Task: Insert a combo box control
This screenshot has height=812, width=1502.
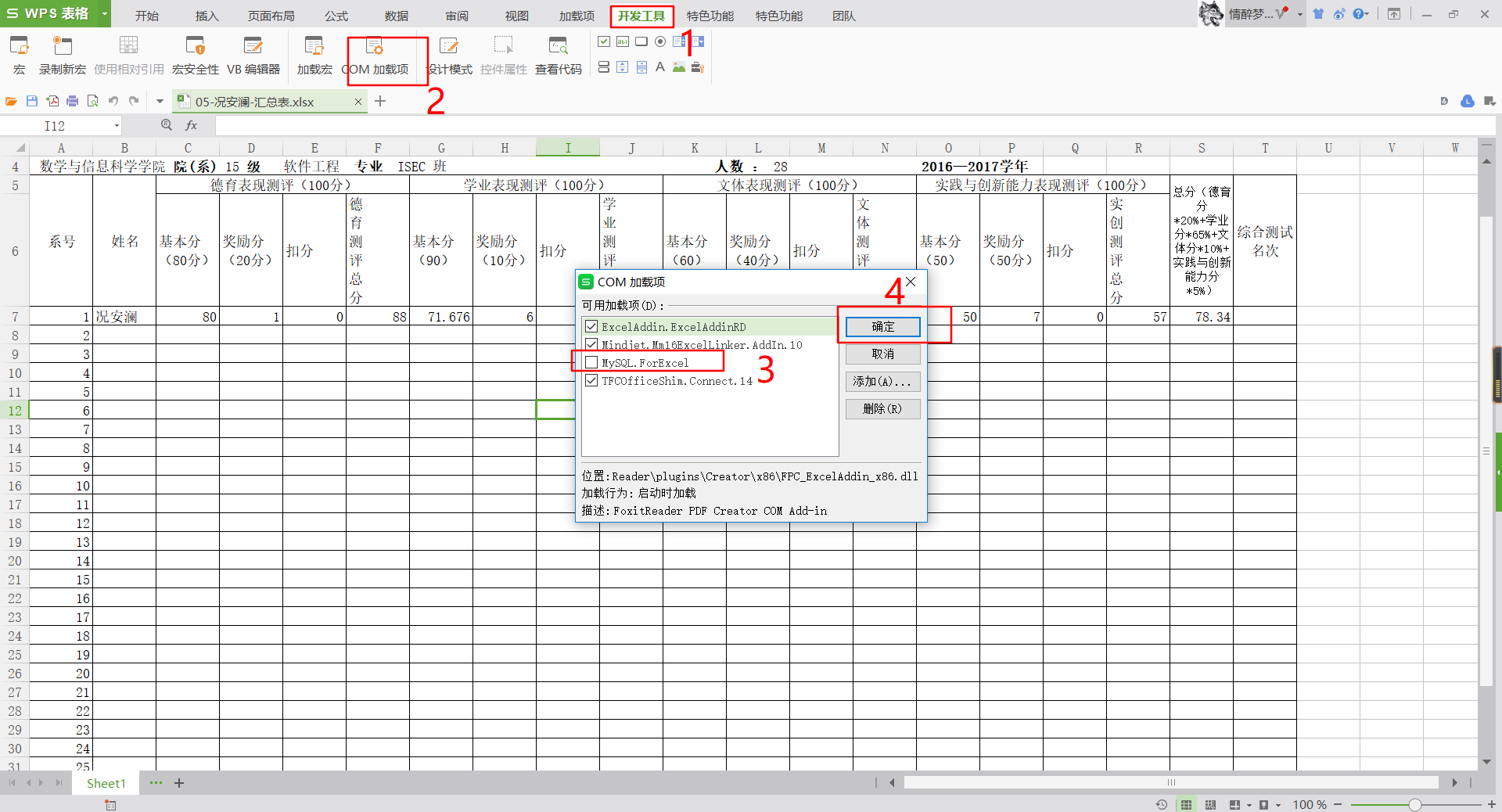Action: (698, 41)
